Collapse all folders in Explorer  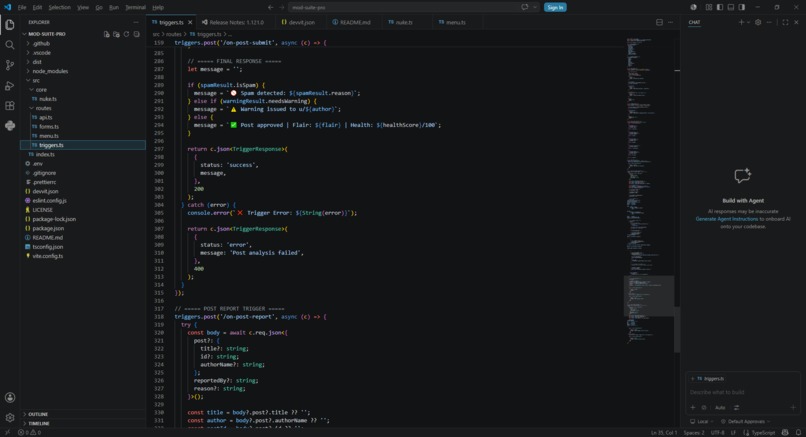(136, 34)
